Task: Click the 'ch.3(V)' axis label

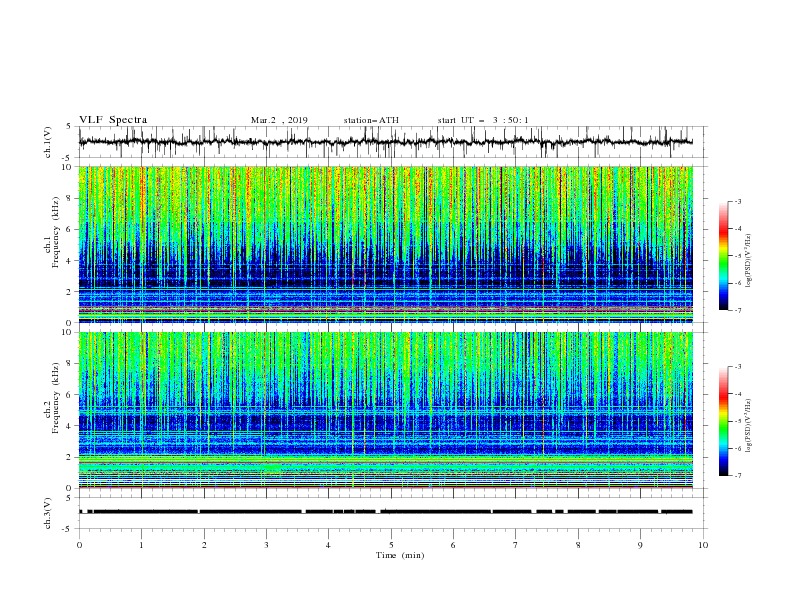Action: coord(48,513)
